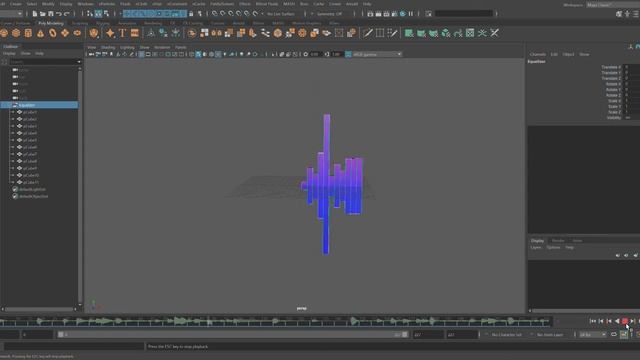Open the Workspace Maya Classic dropdown
640x360 pixels.
tap(612, 5)
